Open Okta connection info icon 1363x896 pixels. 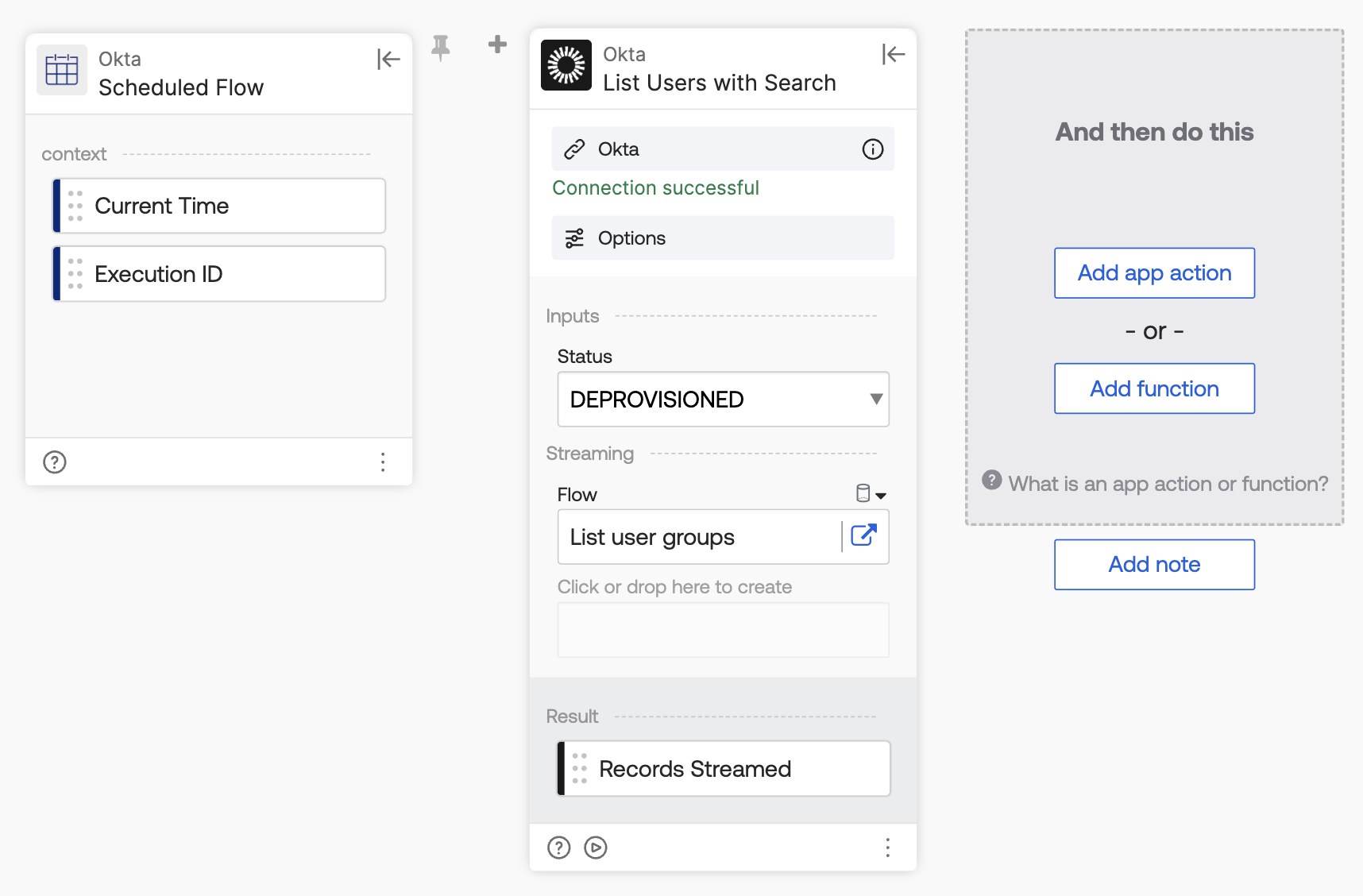pyautogui.click(x=873, y=149)
